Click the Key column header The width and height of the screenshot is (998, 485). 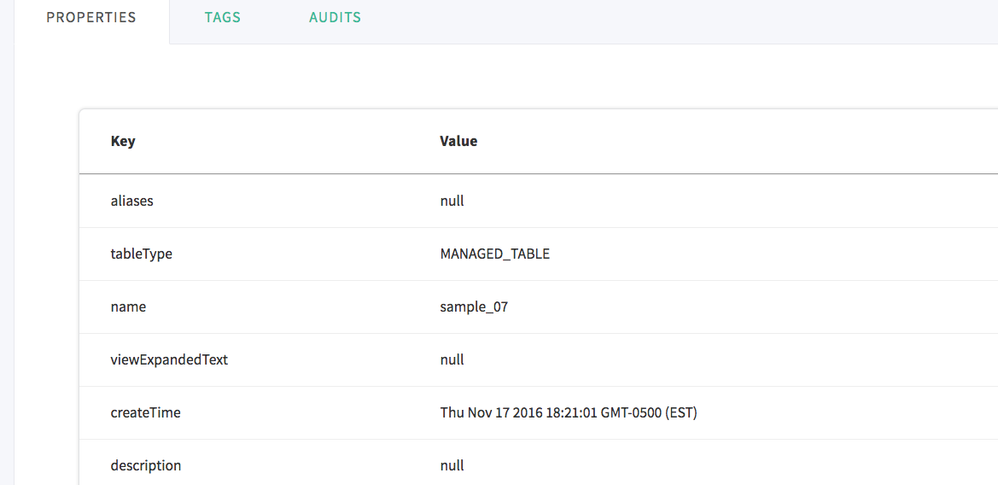tap(123, 141)
